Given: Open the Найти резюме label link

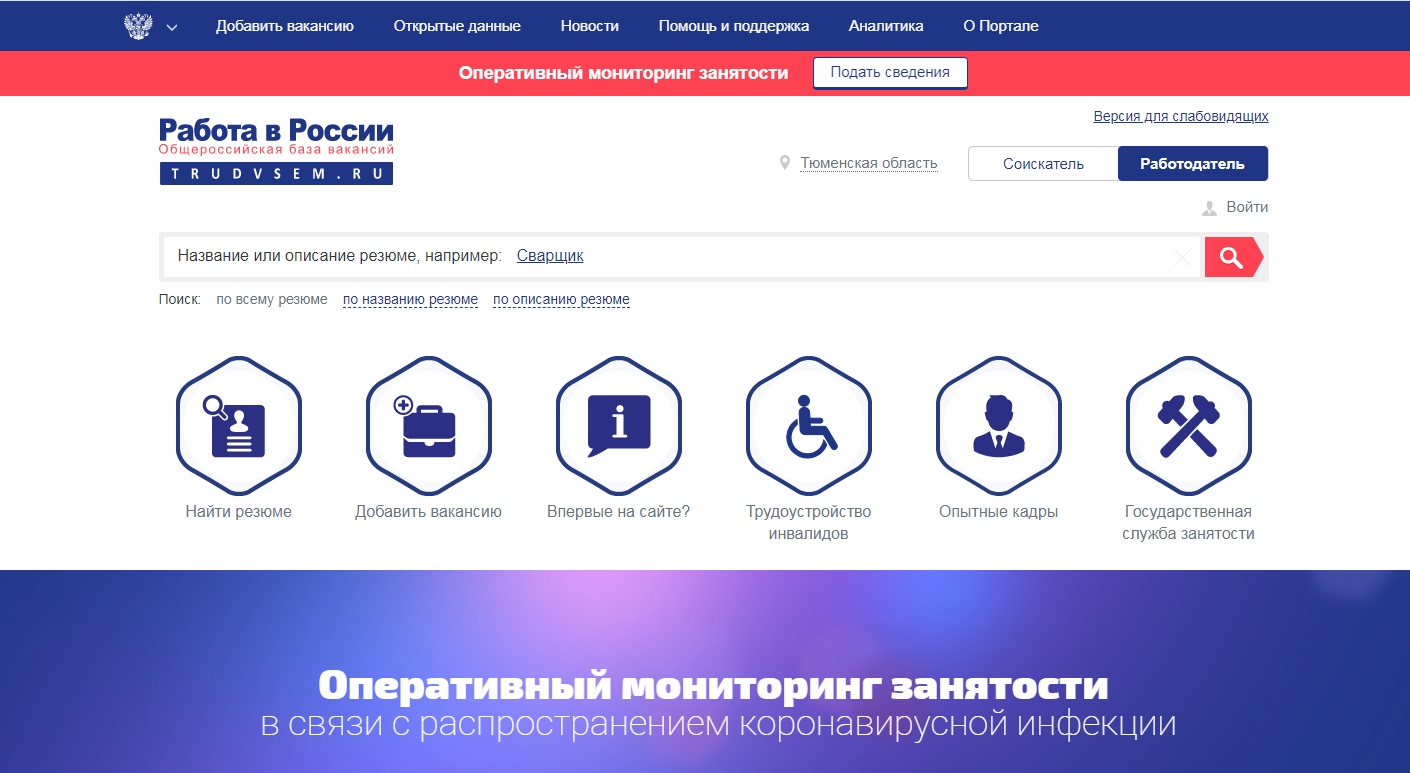Looking at the screenshot, I should click(239, 511).
